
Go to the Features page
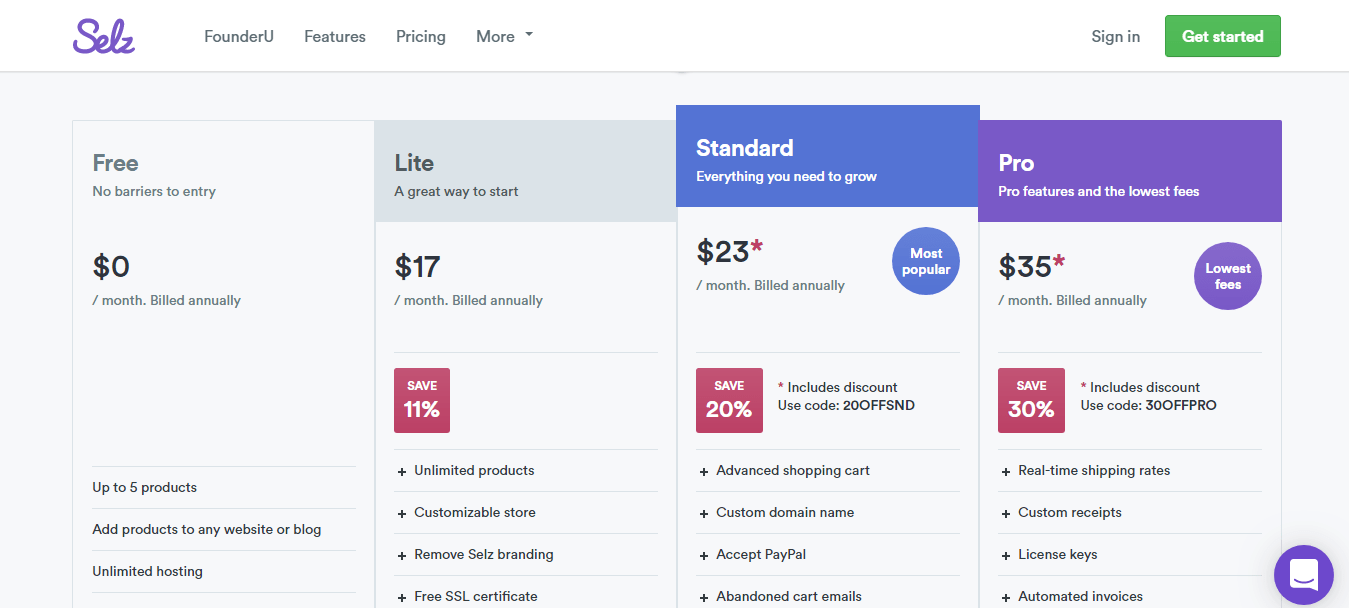(x=334, y=36)
